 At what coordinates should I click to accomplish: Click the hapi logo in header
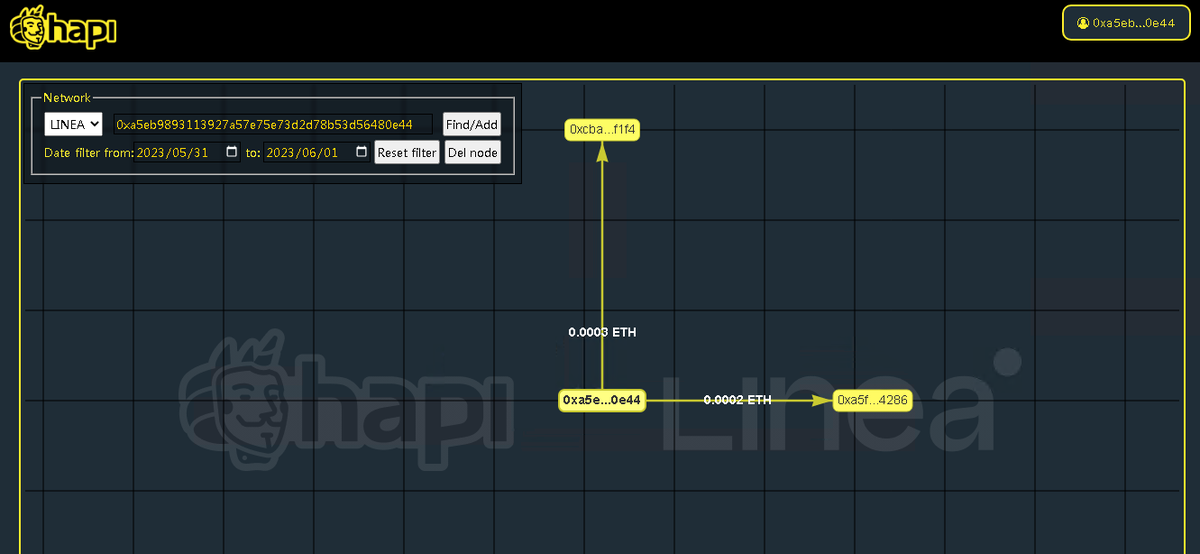pyautogui.click(x=63, y=29)
